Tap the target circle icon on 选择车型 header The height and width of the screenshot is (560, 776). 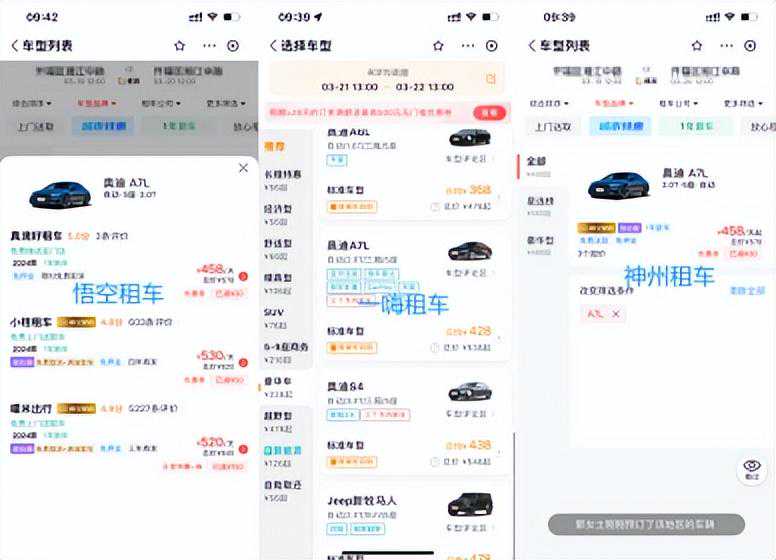[x=491, y=46]
